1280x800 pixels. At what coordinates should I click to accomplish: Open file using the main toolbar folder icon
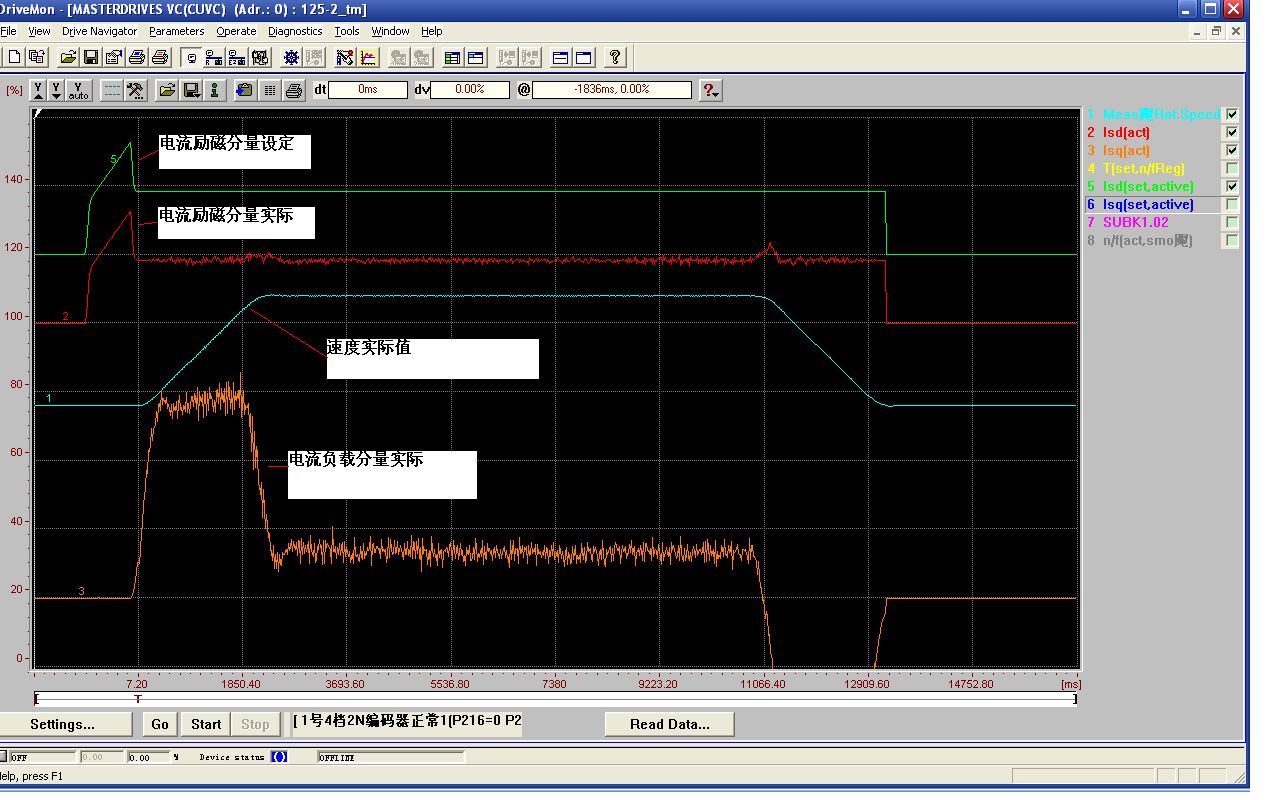(69, 58)
